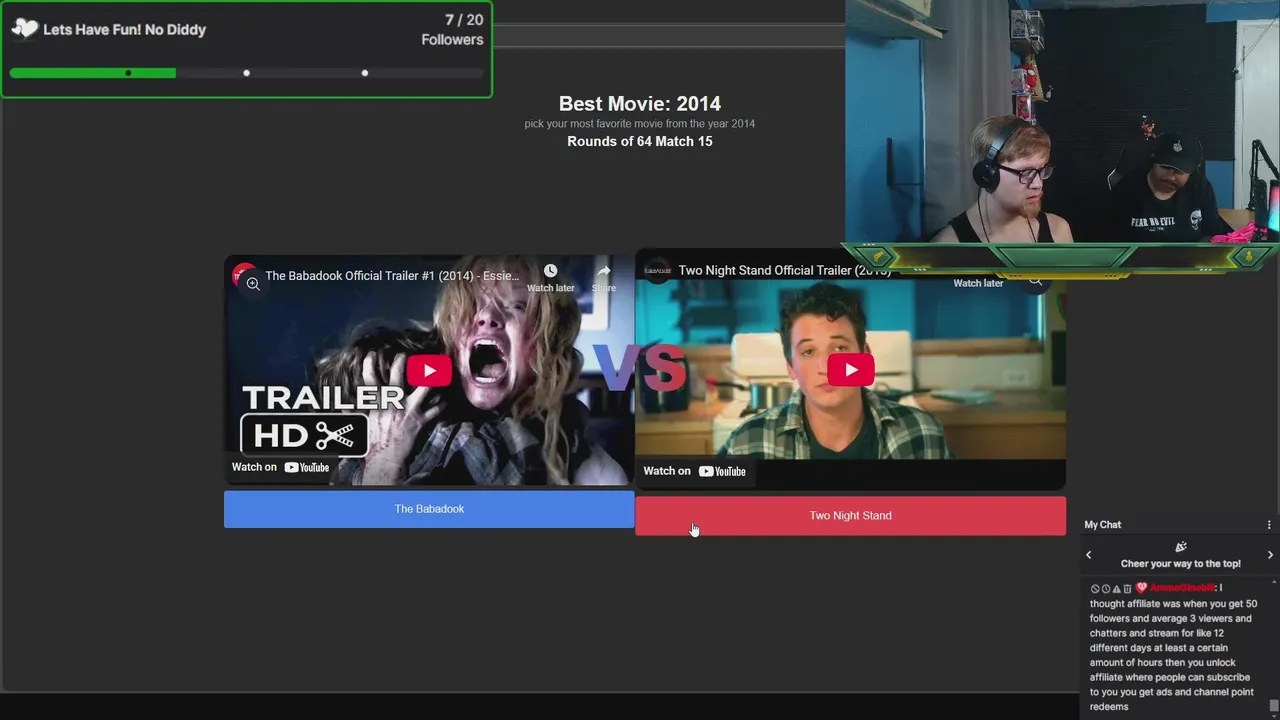Click heart icon in follower goal widget
1280x720 pixels.
tap(25, 29)
